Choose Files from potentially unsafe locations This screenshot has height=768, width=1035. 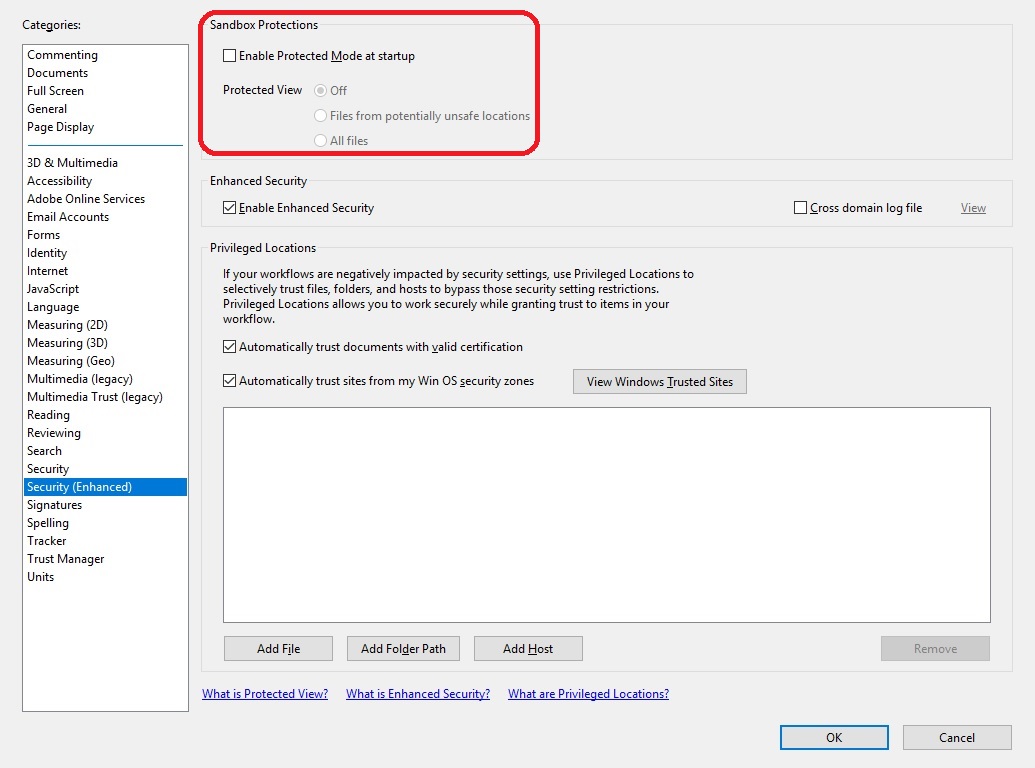(x=320, y=115)
